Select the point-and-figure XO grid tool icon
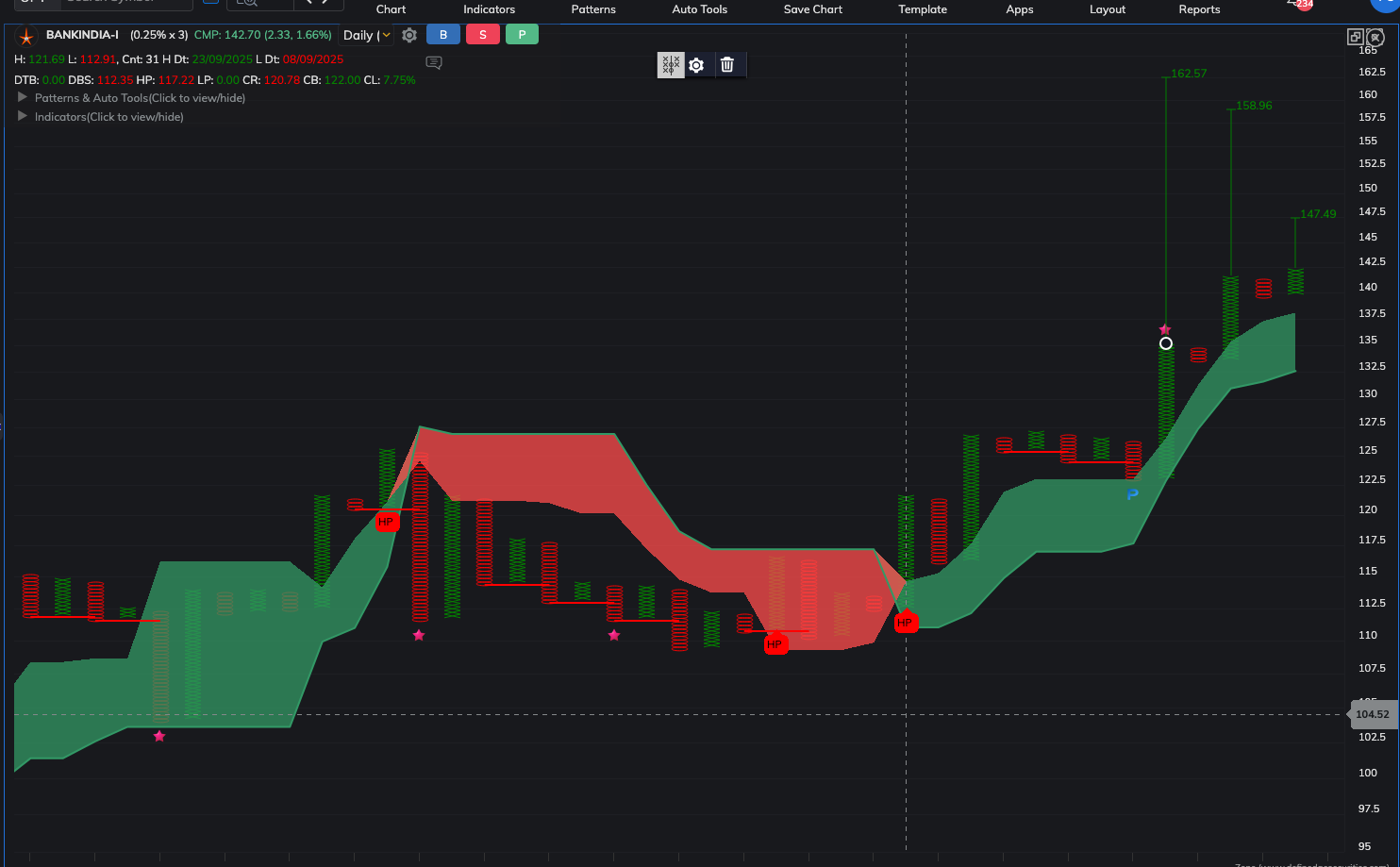 click(x=671, y=65)
